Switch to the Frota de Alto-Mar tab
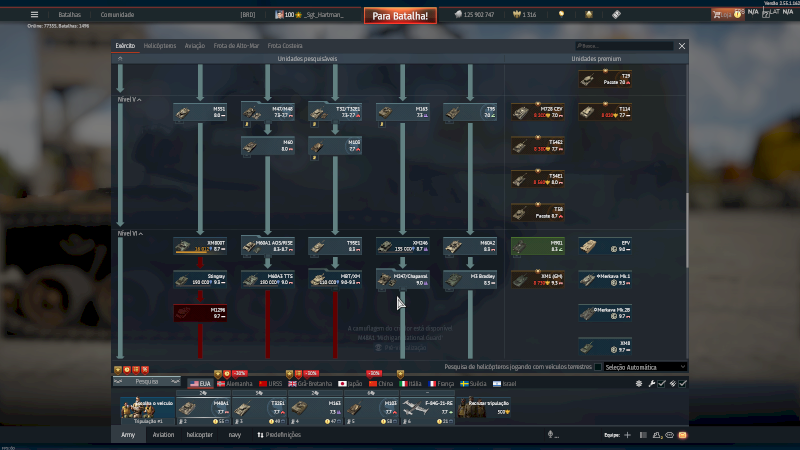 point(236,46)
